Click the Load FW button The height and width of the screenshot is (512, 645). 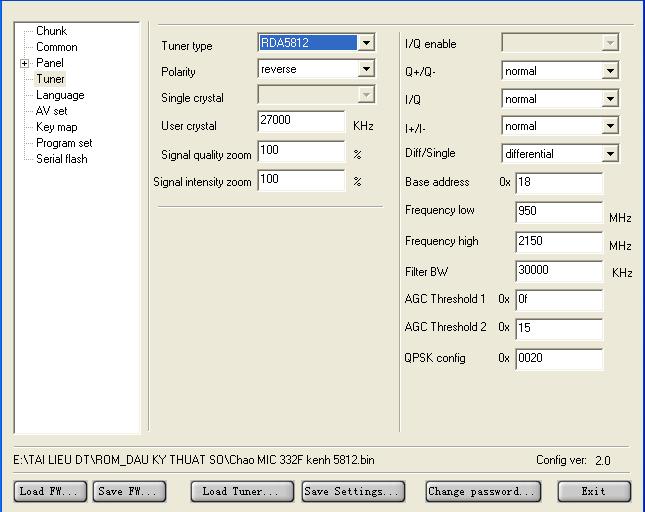coord(50,491)
